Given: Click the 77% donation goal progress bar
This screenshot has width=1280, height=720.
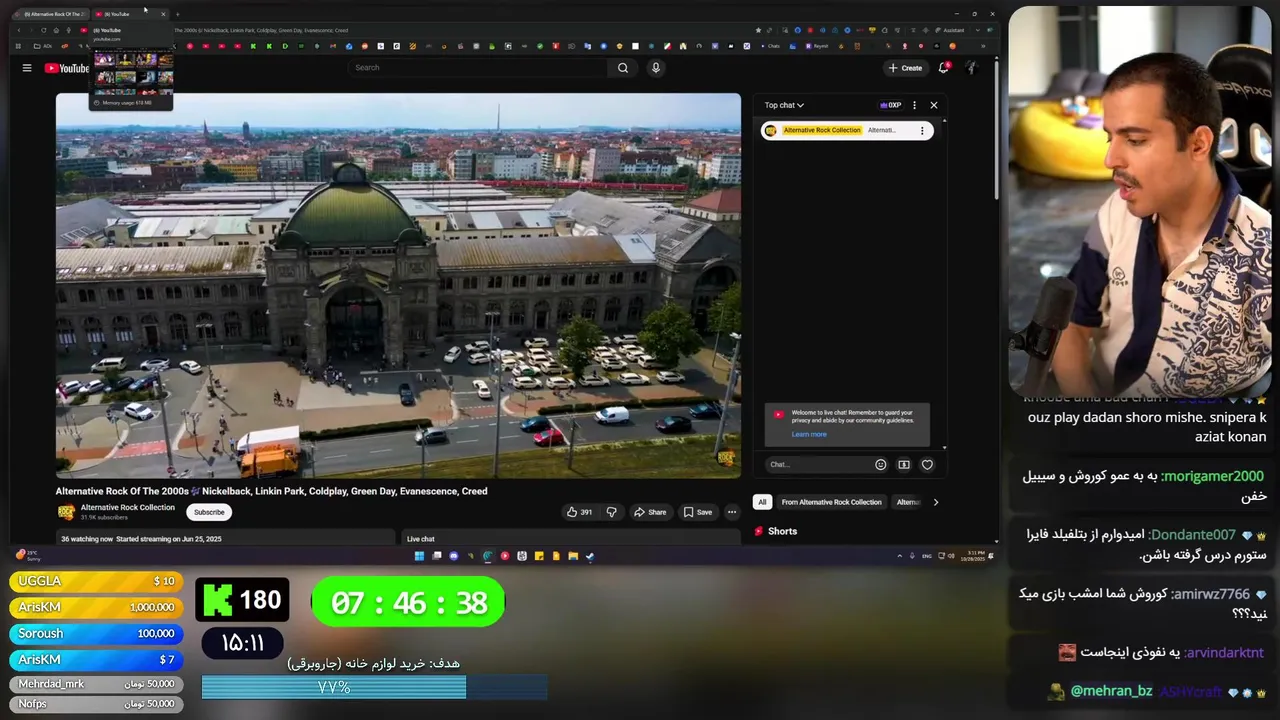Looking at the screenshot, I should click(x=374, y=687).
